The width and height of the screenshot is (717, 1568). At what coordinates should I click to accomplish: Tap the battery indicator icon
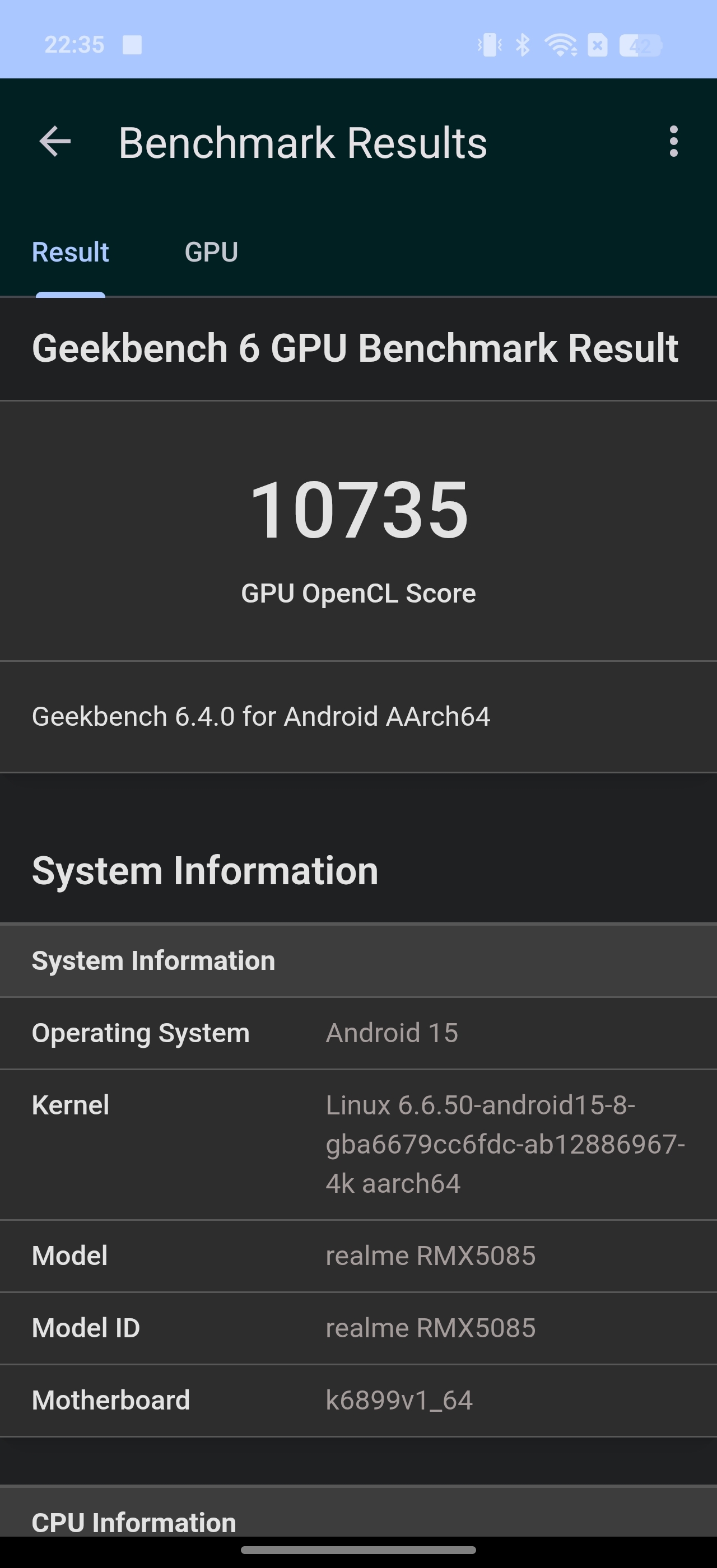(640, 45)
